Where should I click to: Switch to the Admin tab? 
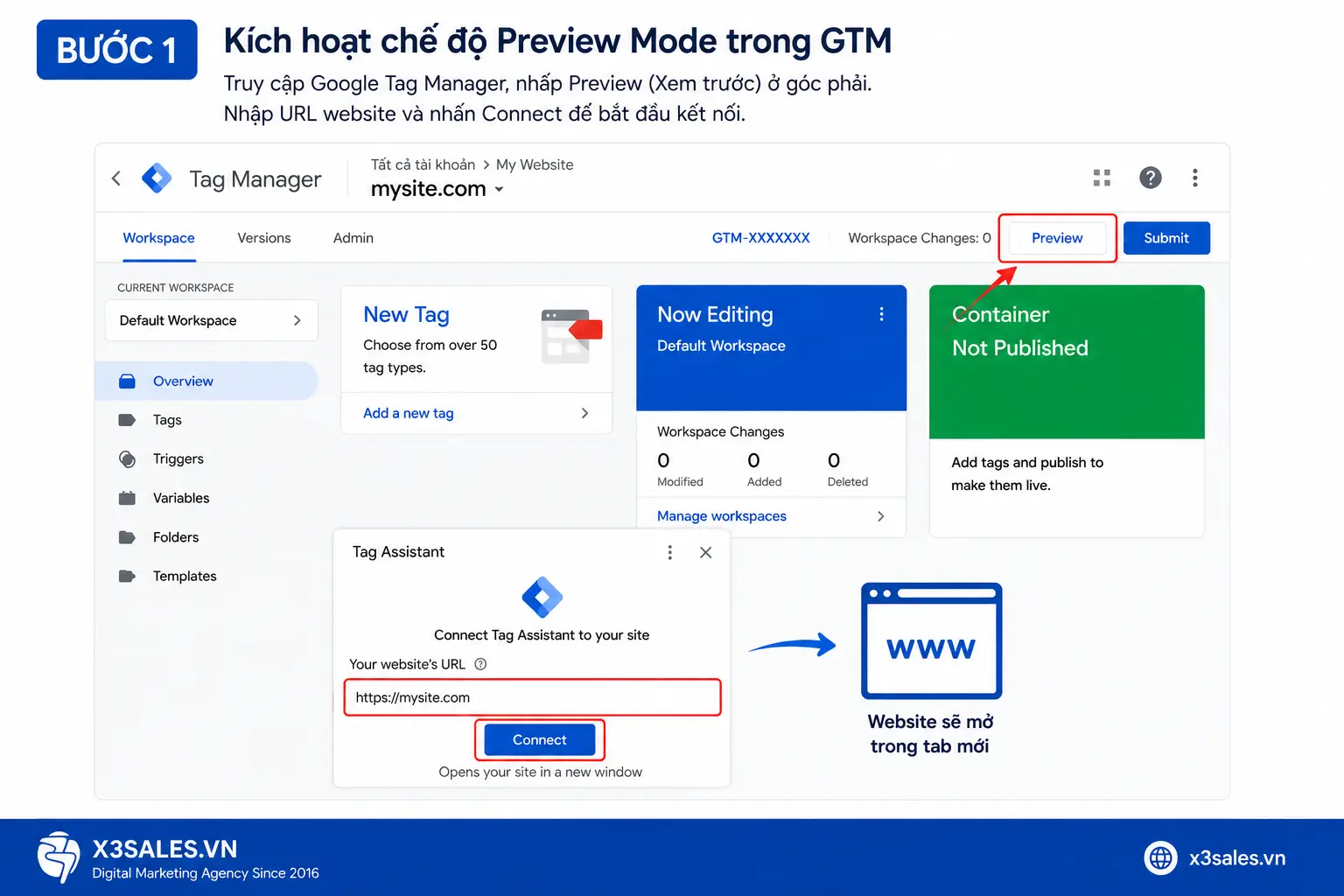[353, 238]
